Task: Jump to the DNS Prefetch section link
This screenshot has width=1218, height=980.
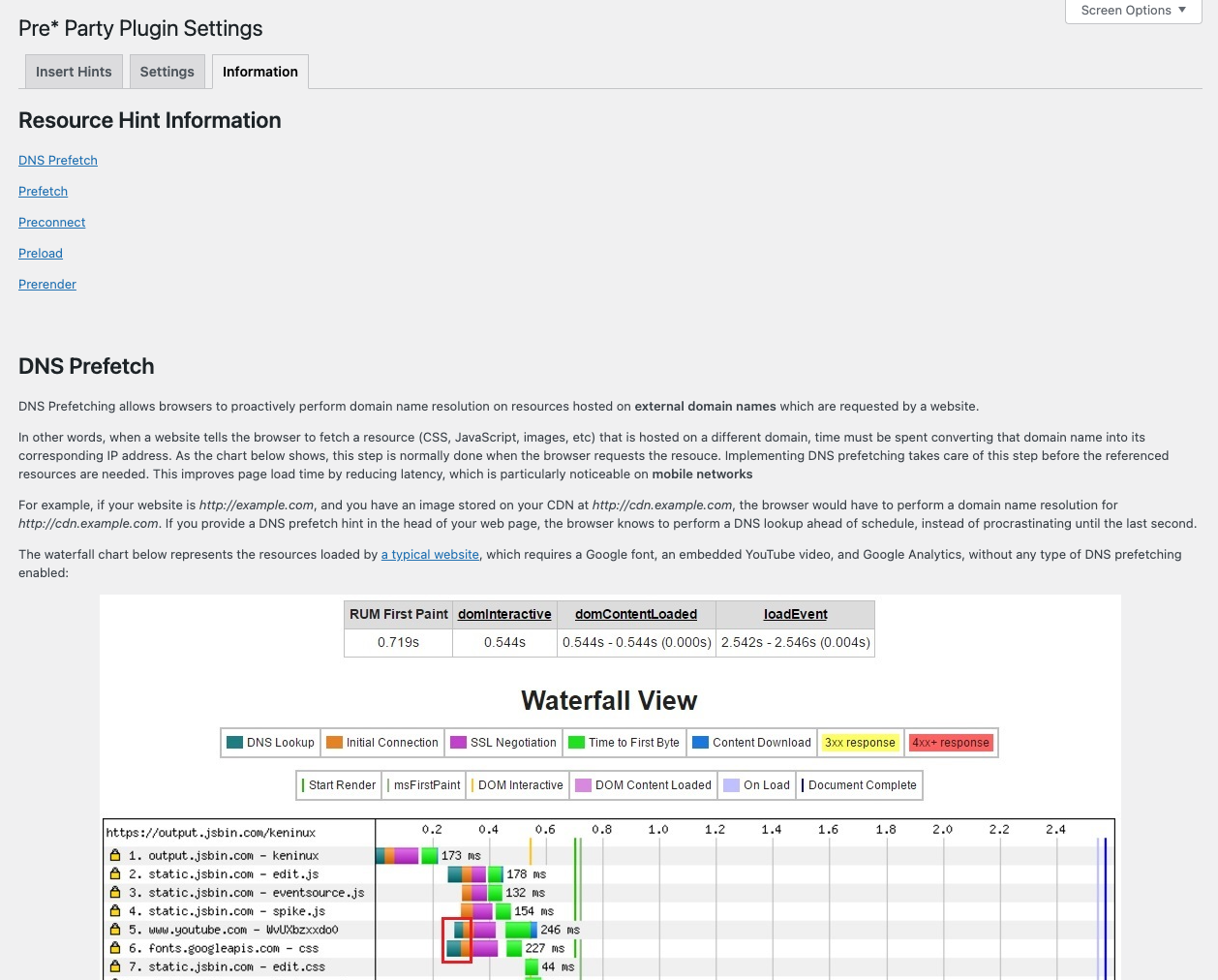Action: (x=58, y=161)
